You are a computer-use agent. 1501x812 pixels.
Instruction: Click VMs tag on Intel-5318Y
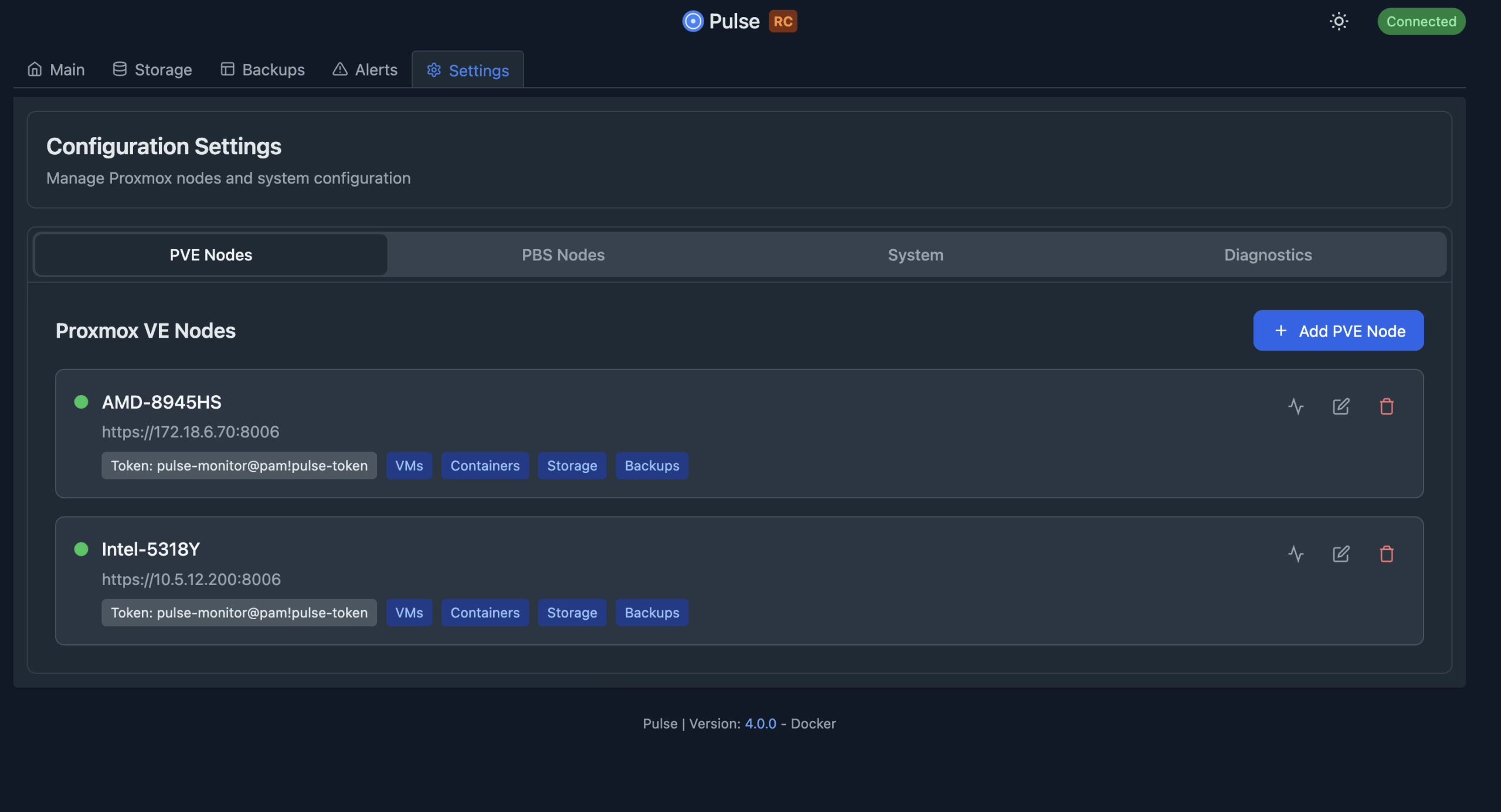point(409,613)
